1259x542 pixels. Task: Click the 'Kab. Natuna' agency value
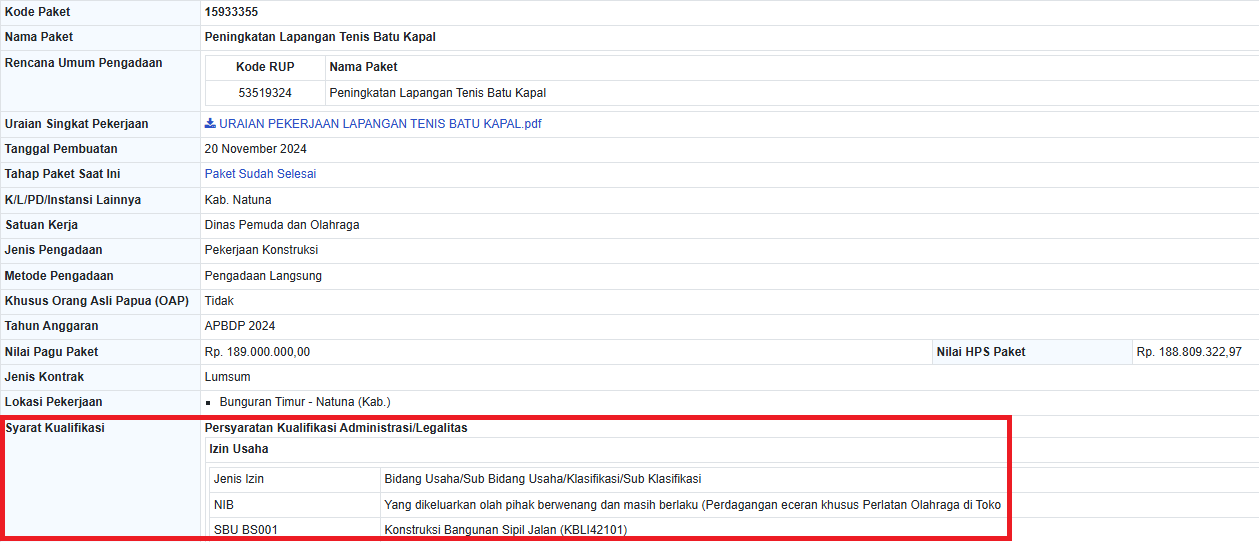pyautogui.click(x=238, y=200)
